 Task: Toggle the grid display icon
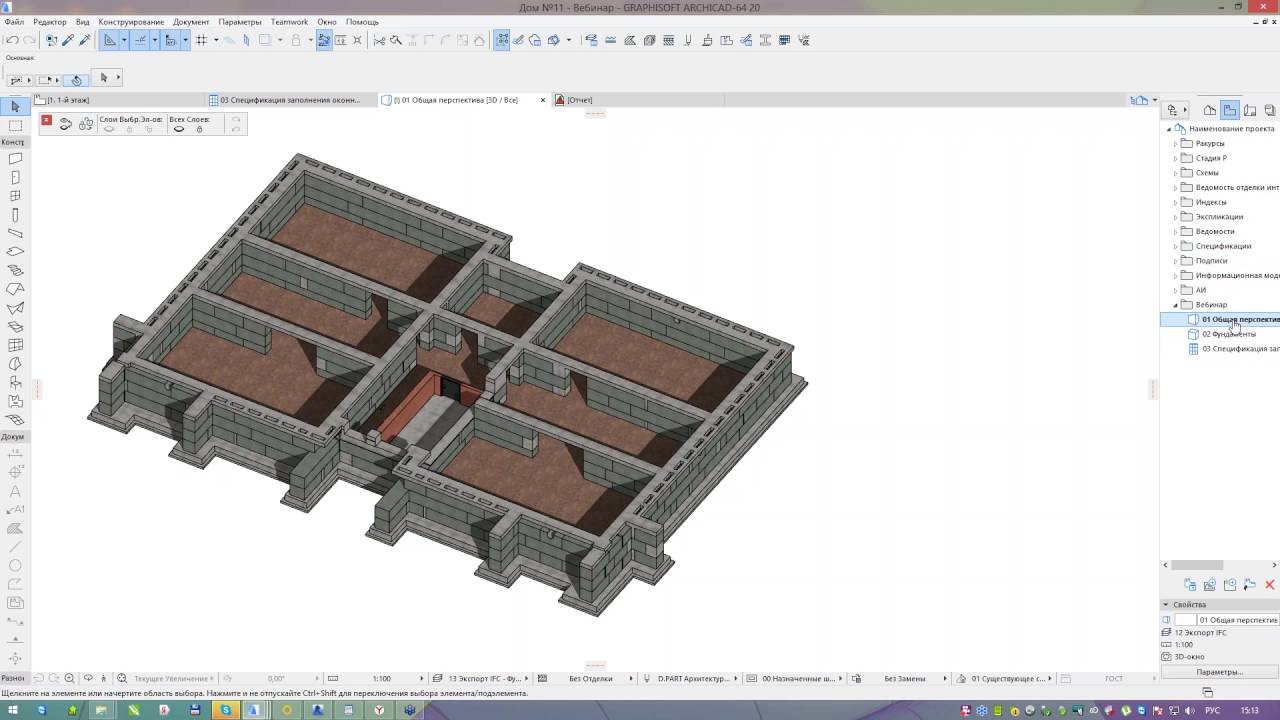click(x=201, y=40)
